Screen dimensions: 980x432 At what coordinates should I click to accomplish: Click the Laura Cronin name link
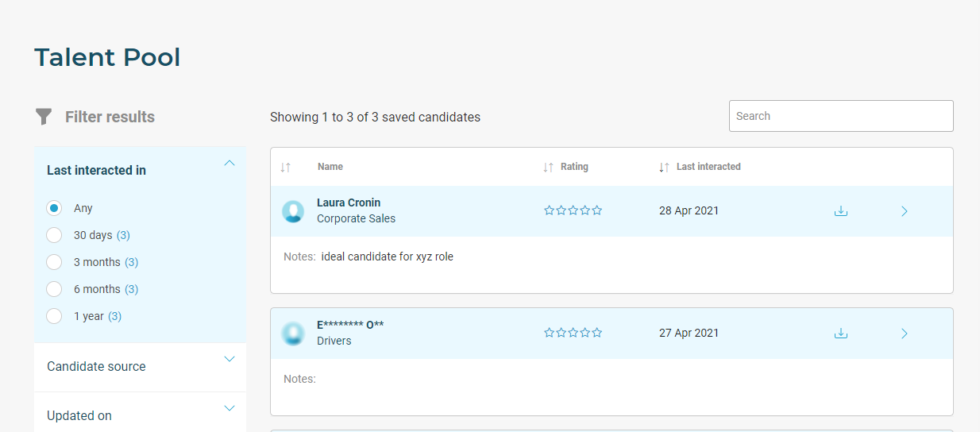click(x=348, y=203)
